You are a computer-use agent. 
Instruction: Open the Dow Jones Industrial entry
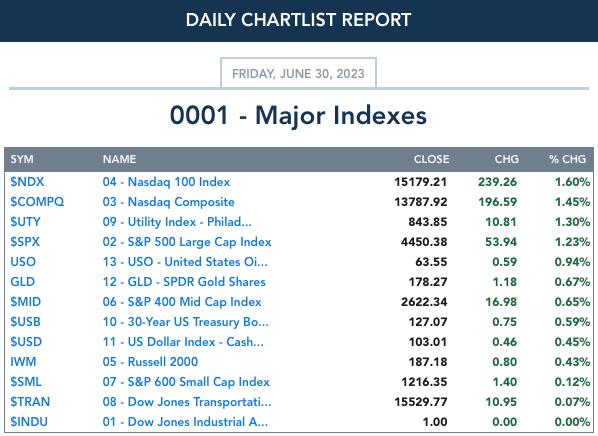185,422
